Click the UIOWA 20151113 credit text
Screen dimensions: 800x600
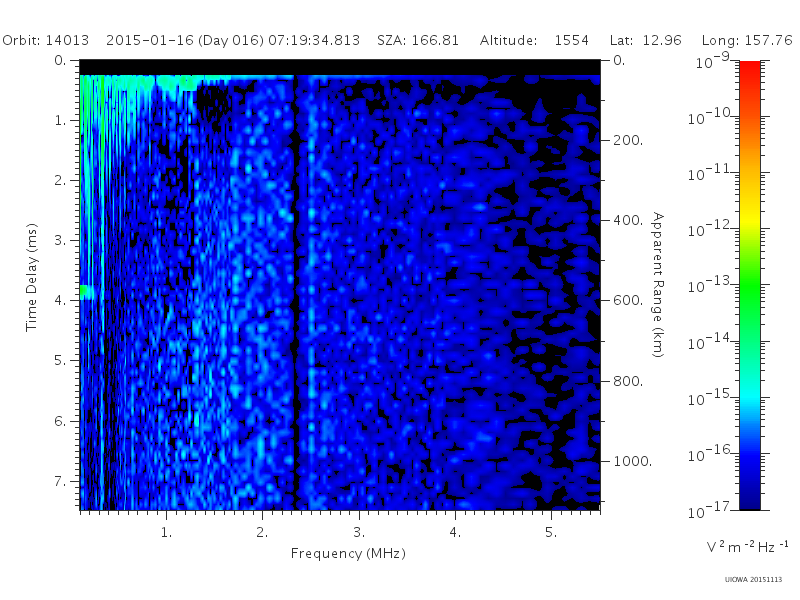click(753, 579)
